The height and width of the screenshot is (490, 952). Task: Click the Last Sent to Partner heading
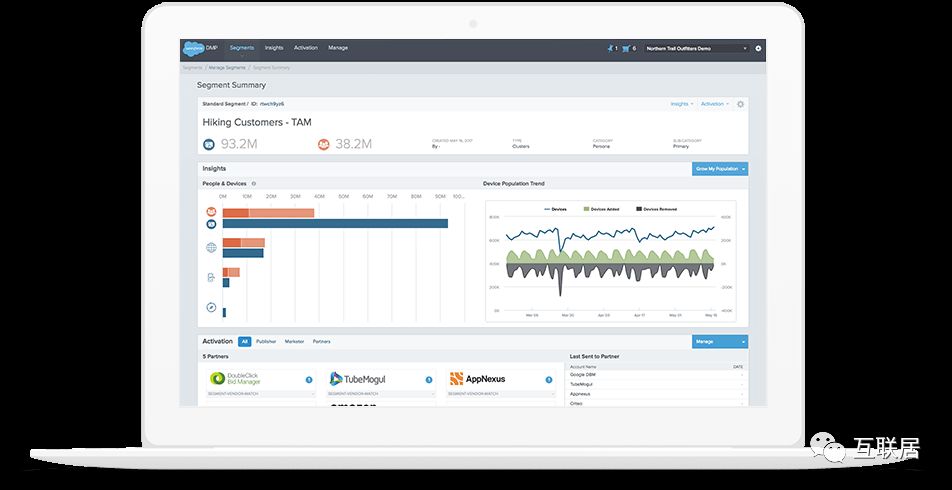pyautogui.click(x=594, y=356)
